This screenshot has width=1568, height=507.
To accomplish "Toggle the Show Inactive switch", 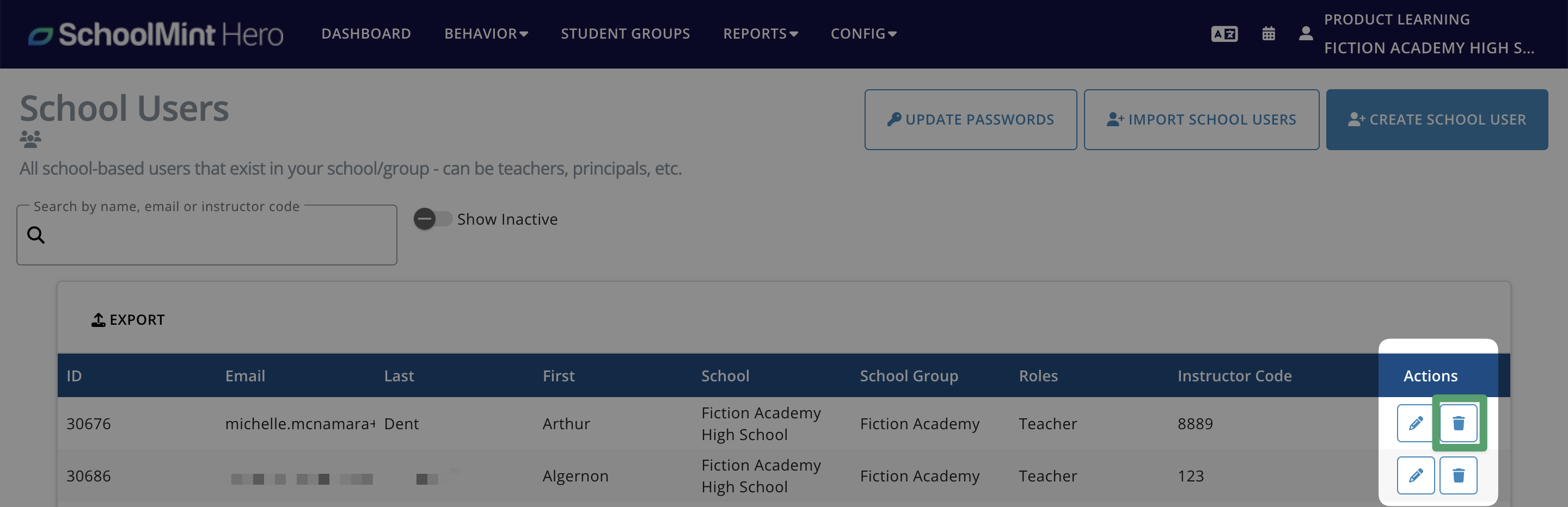I will [433, 219].
